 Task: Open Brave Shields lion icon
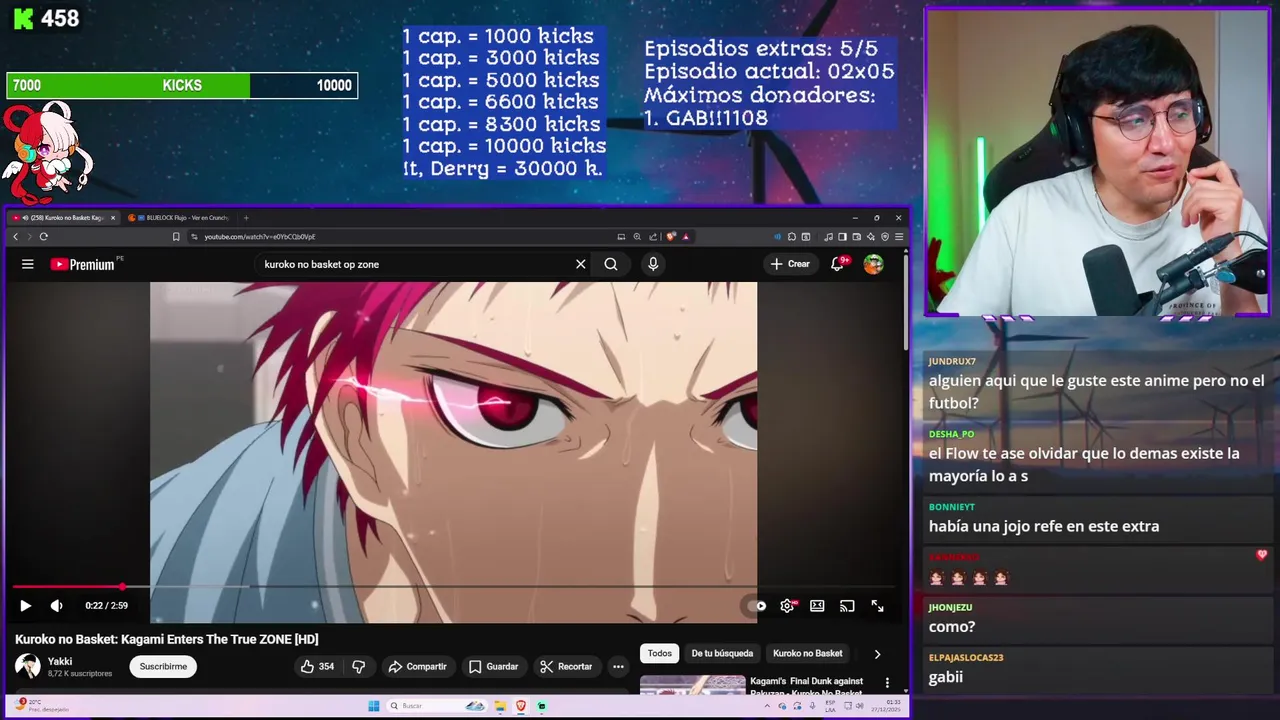pos(671,237)
